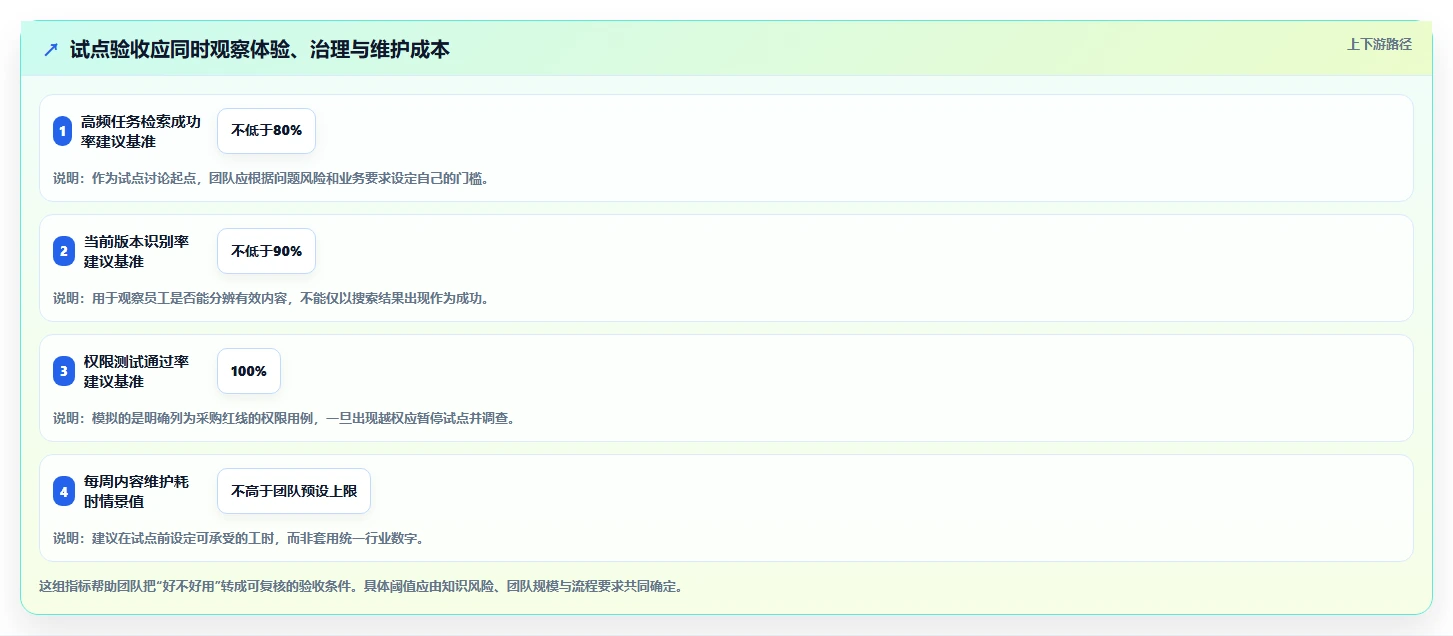Select the 不高于团队预设上限 value chip
The height and width of the screenshot is (636, 1453).
click(x=294, y=491)
